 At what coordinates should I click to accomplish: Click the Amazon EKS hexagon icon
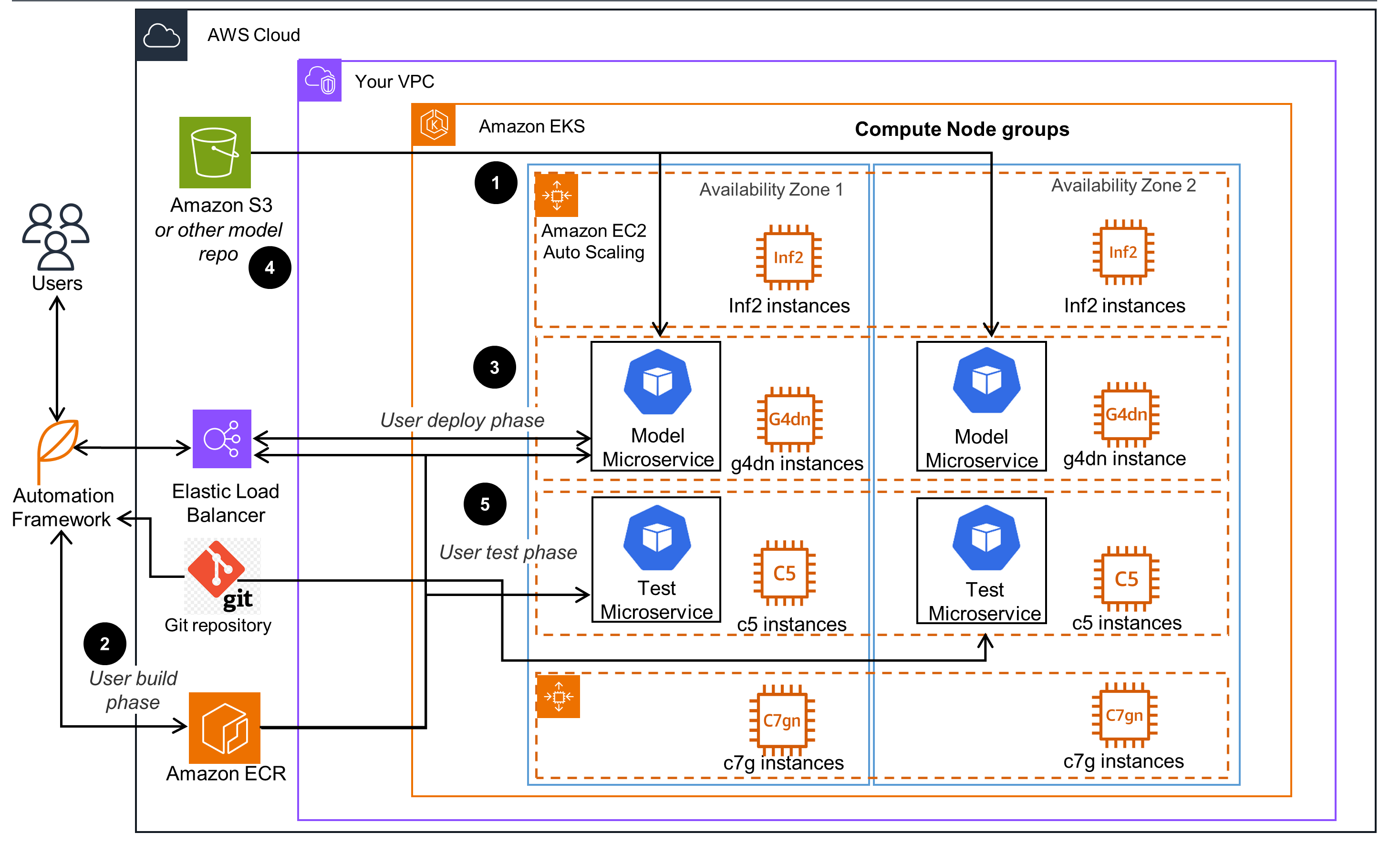pos(435,124)
